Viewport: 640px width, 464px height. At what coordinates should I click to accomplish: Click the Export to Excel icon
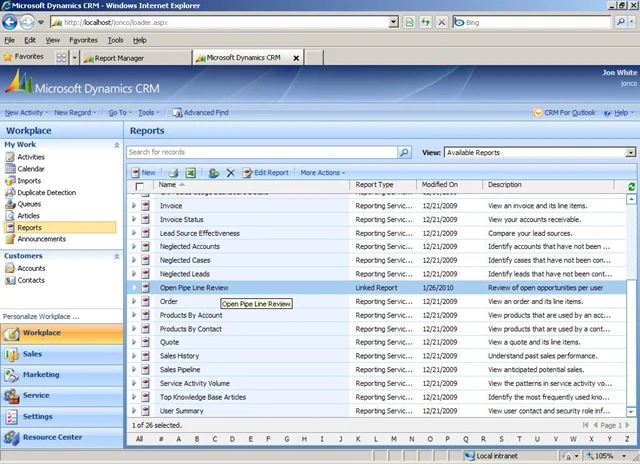190,173
